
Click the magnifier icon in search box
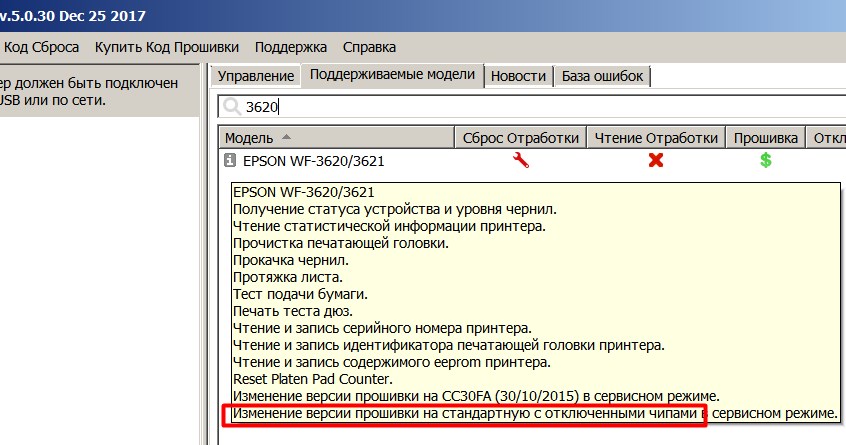(232, 106)
